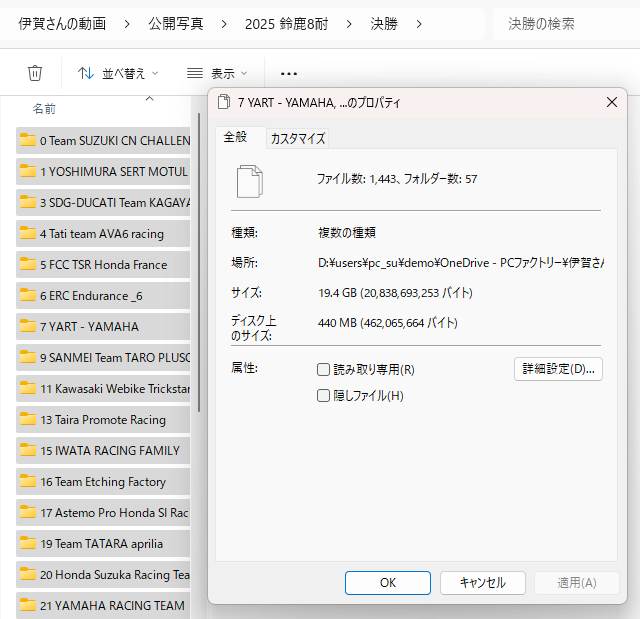Switch to the カスタマイズ tab
The height and width of the screenshot is (619, 640).
pyautogui.click(x=298, y=139)
